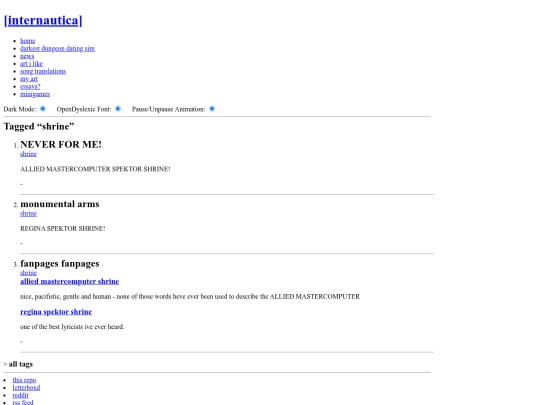
Task: Go to the home page link
Action: click(x=28, y=41)
